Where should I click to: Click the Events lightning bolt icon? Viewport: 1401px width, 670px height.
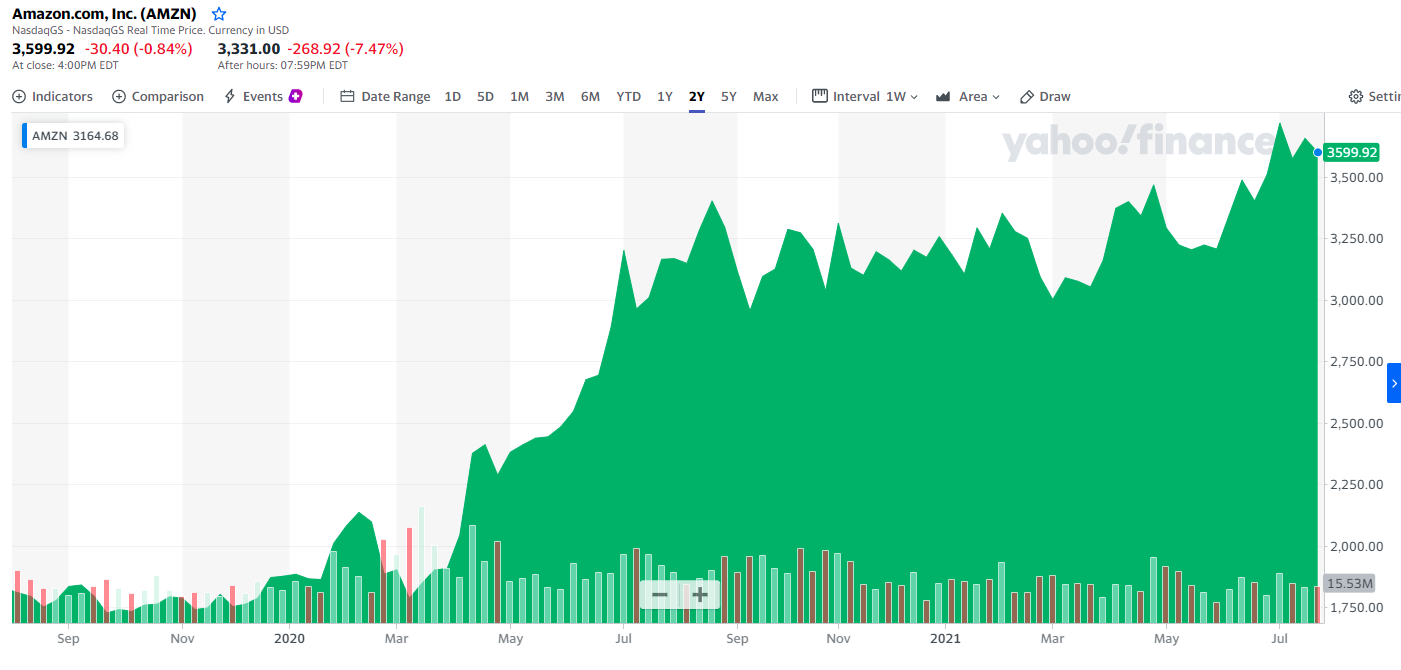[230, 97]
